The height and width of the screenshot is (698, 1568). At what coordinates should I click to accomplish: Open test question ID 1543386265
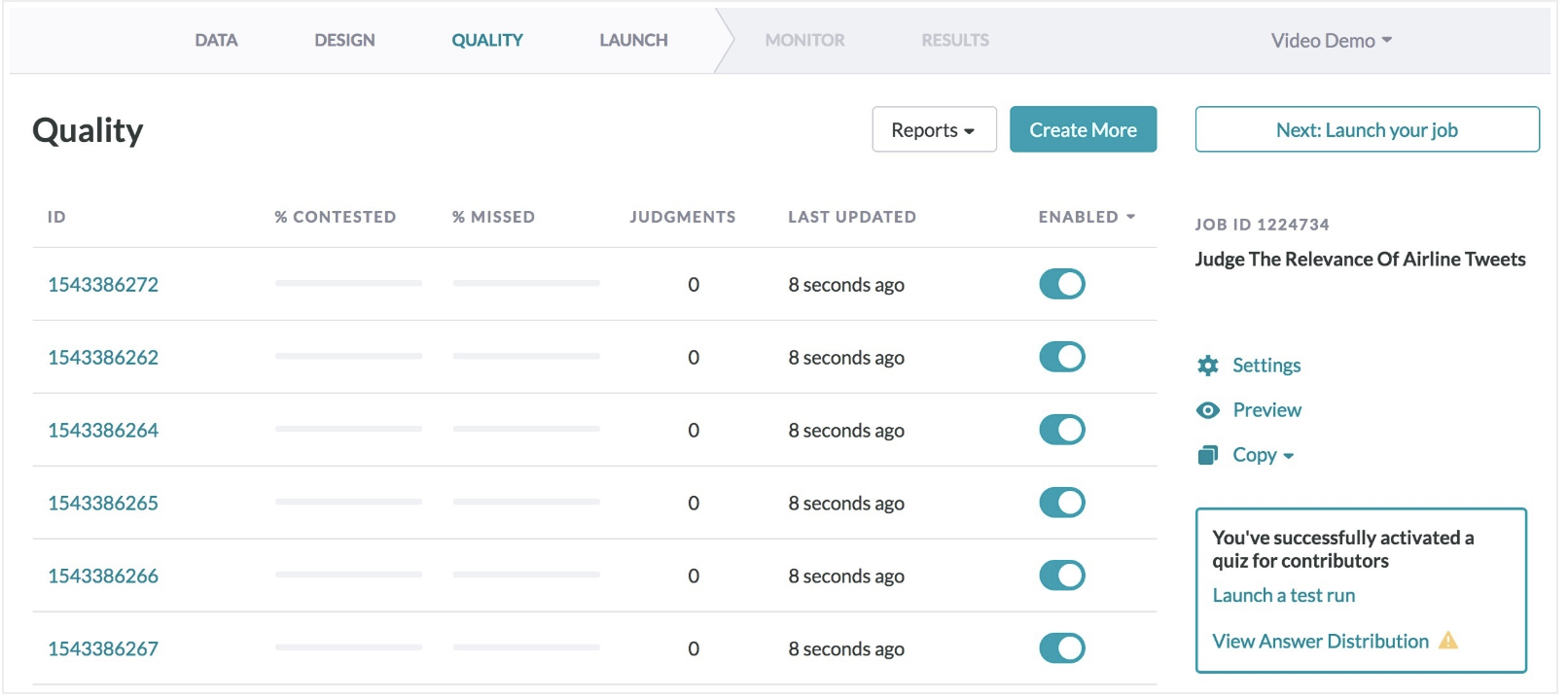(x=103, y=503)
